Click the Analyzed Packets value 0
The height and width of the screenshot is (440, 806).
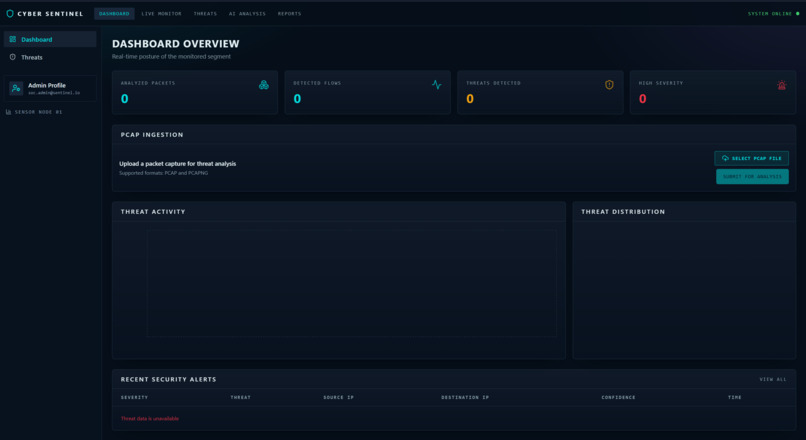pos(124,99)
